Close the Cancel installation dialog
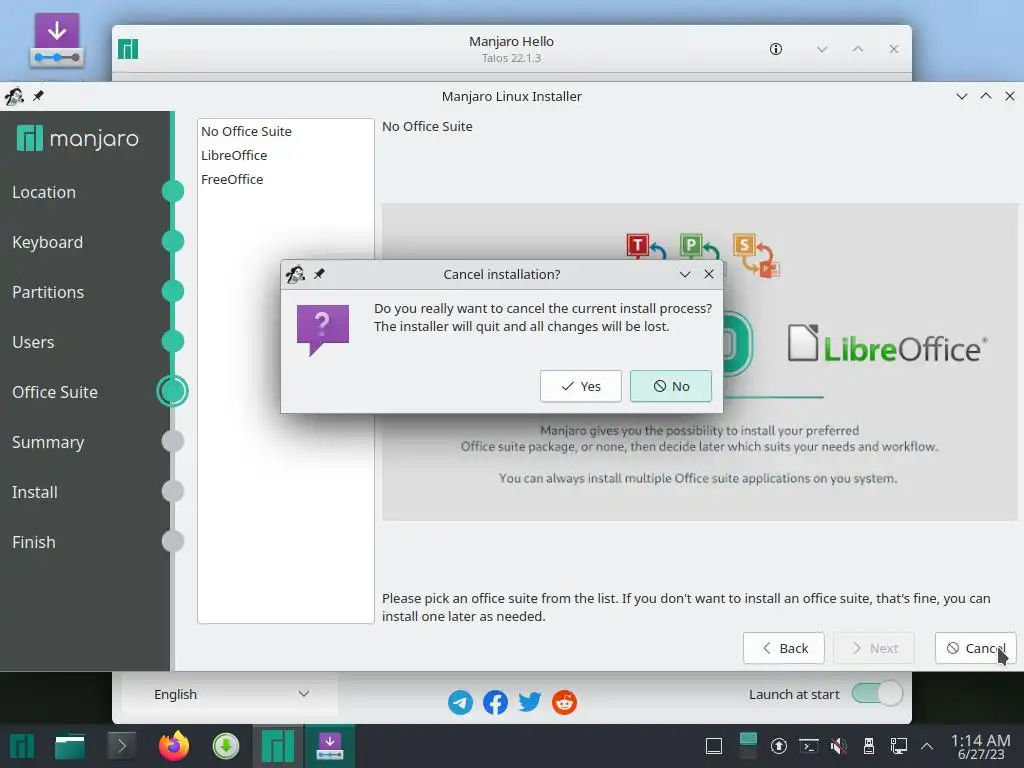The image size is (1024, 768). click(709, 274)
